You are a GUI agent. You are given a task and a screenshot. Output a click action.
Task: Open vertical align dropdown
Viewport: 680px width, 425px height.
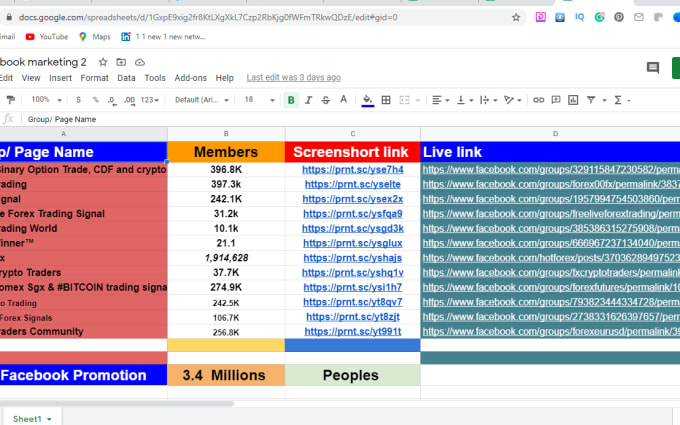pos(464,100)
